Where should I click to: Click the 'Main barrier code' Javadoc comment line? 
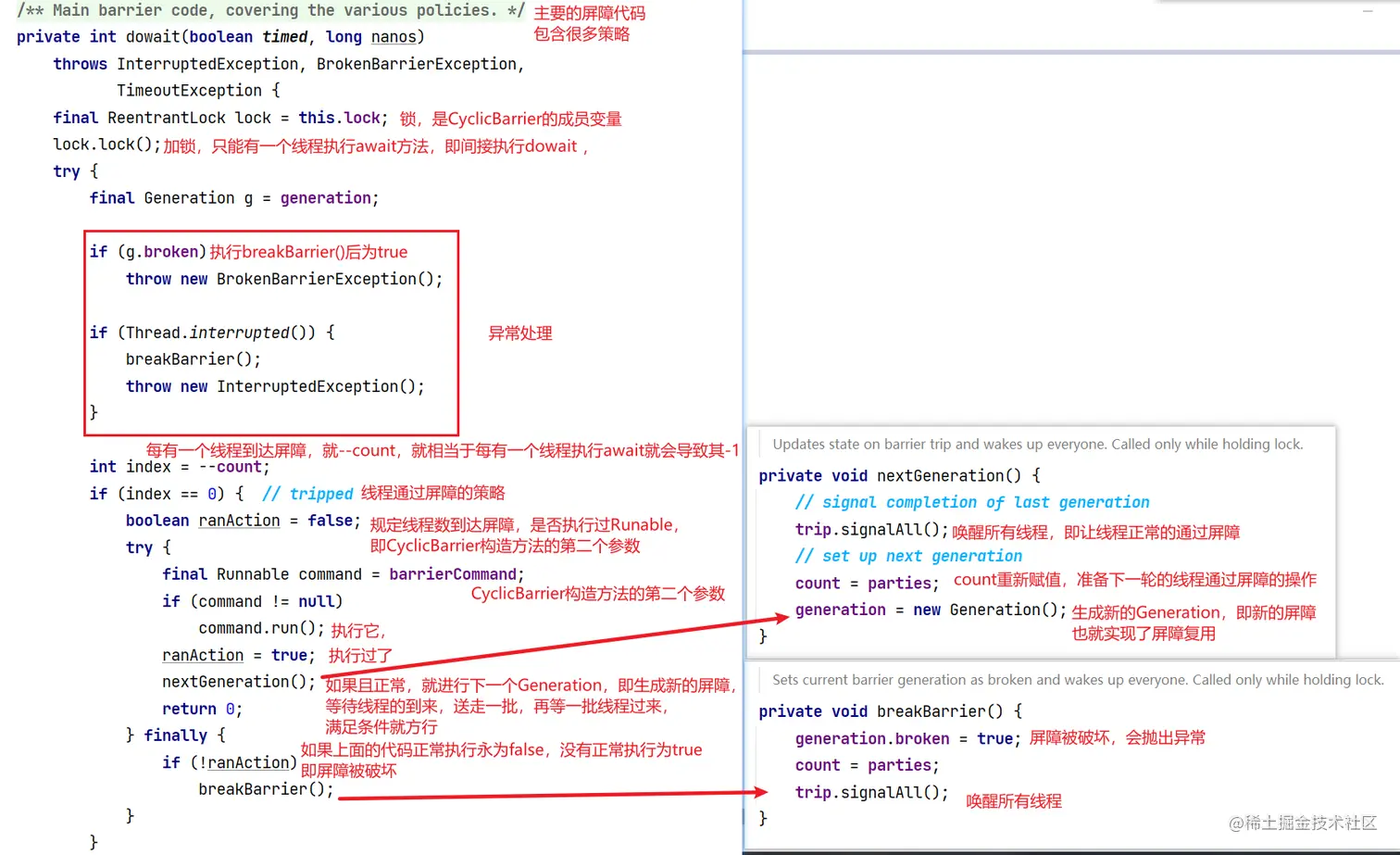click(270, 10)
